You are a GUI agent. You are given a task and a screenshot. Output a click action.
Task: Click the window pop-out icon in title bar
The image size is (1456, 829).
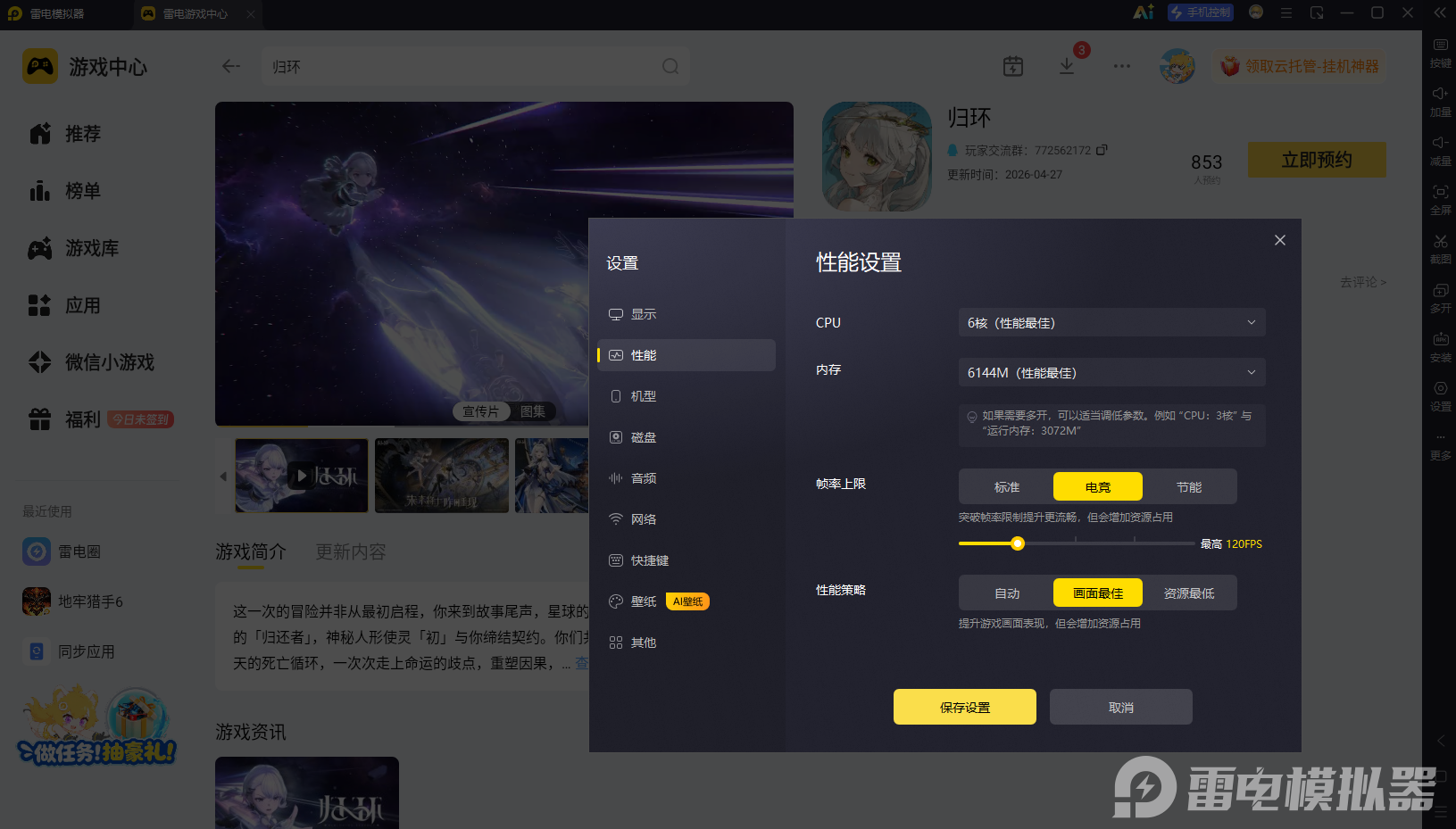1317,12
